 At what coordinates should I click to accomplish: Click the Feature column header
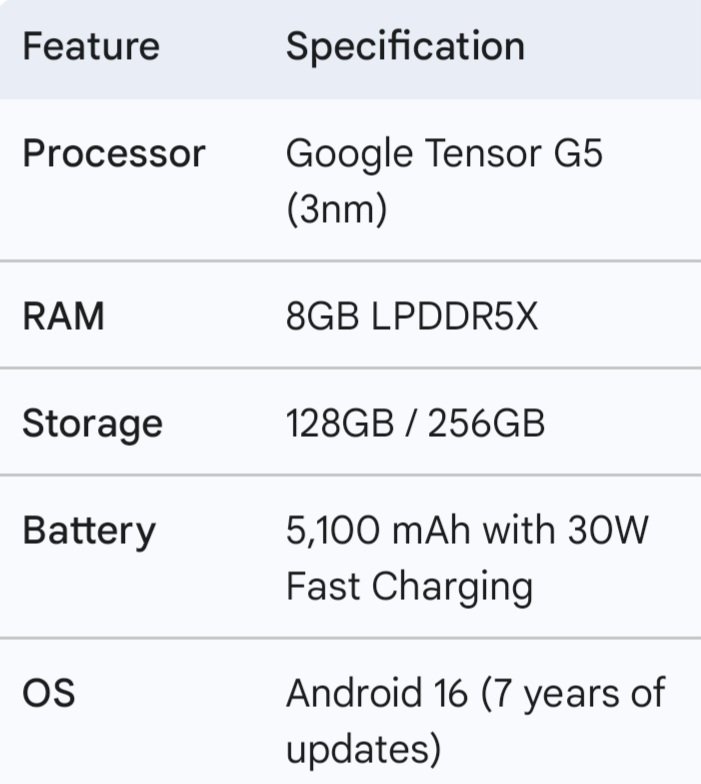pos(91,46)
